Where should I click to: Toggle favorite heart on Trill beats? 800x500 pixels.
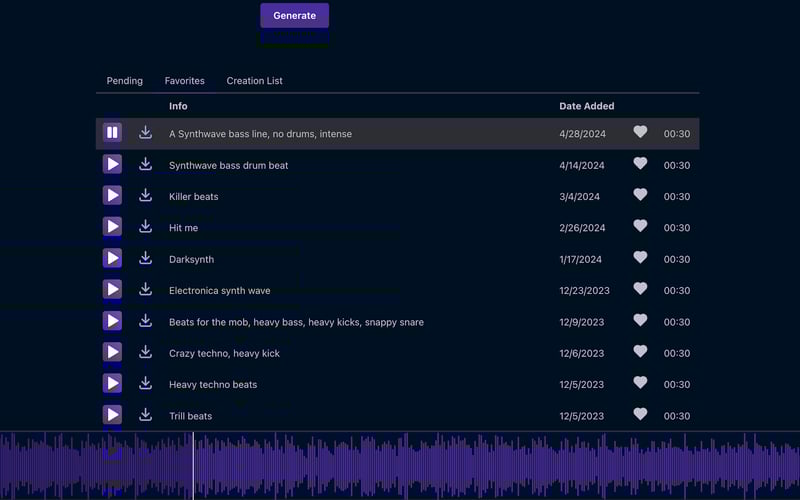pyautogui.click(x=640, y=414)
